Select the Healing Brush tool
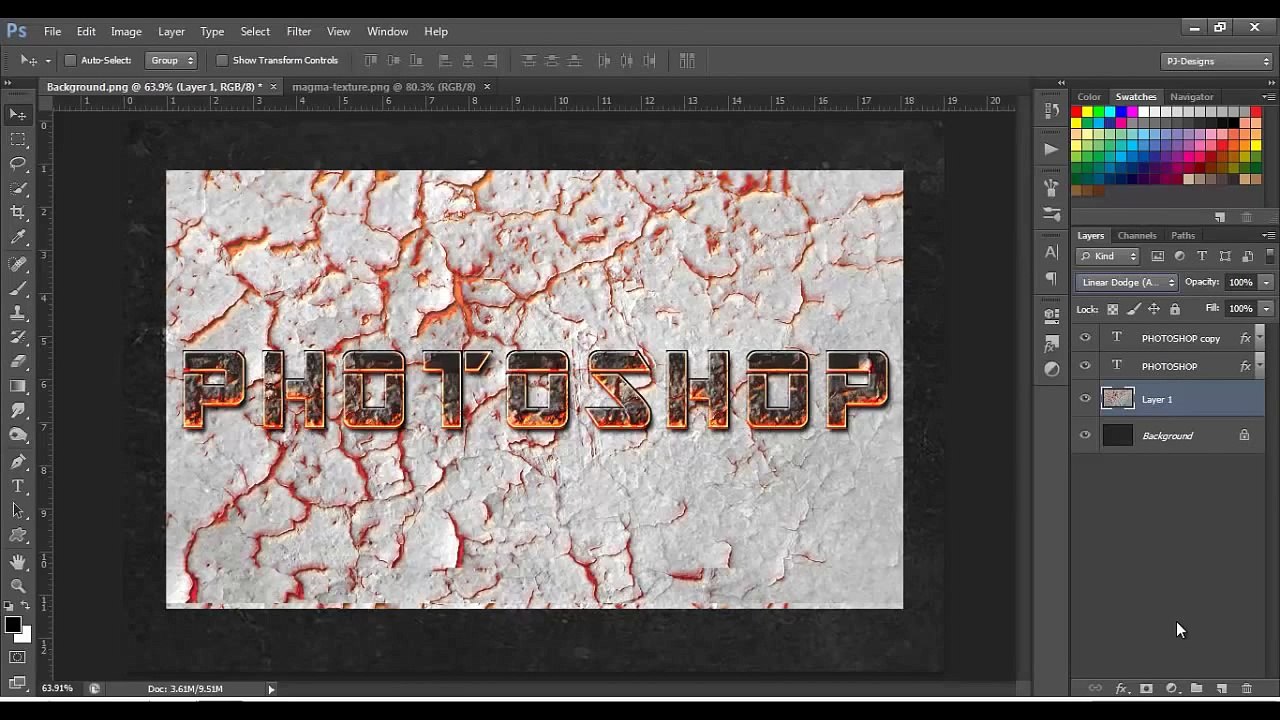Image resolution: width=1280 pixels, height=720 pixels. 18,264
